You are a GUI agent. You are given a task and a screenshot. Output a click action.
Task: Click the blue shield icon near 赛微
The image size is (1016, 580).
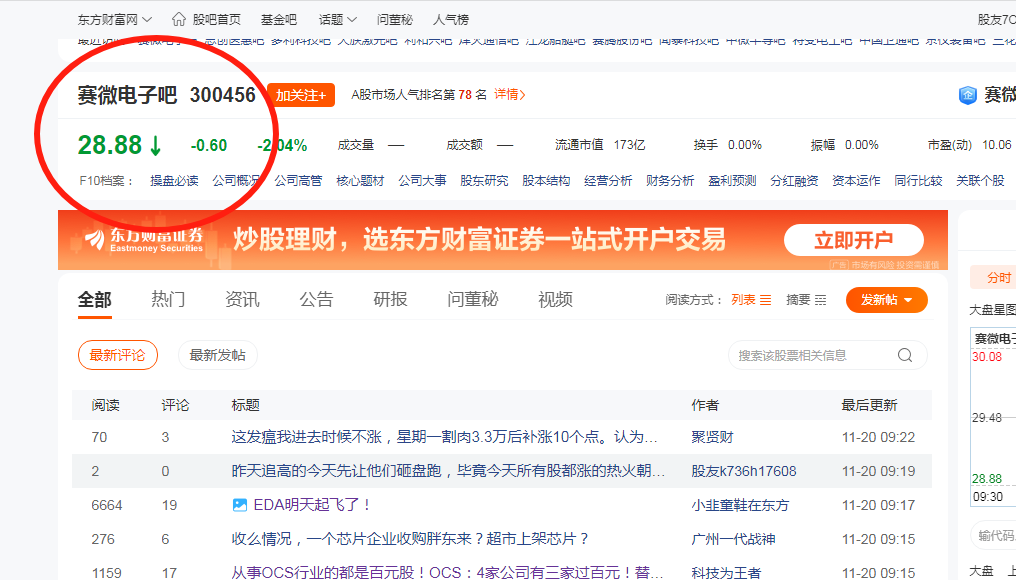coord(967,95)
